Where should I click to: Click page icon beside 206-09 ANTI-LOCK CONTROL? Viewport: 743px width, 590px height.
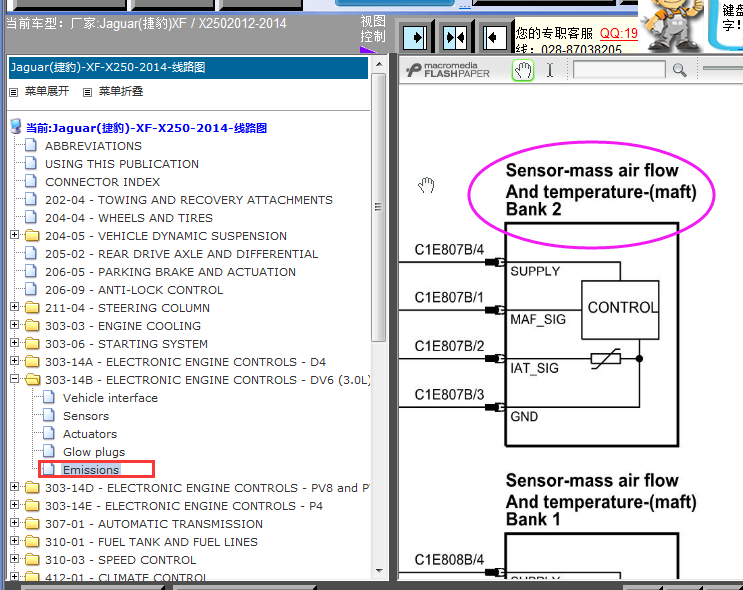[31, 290]
